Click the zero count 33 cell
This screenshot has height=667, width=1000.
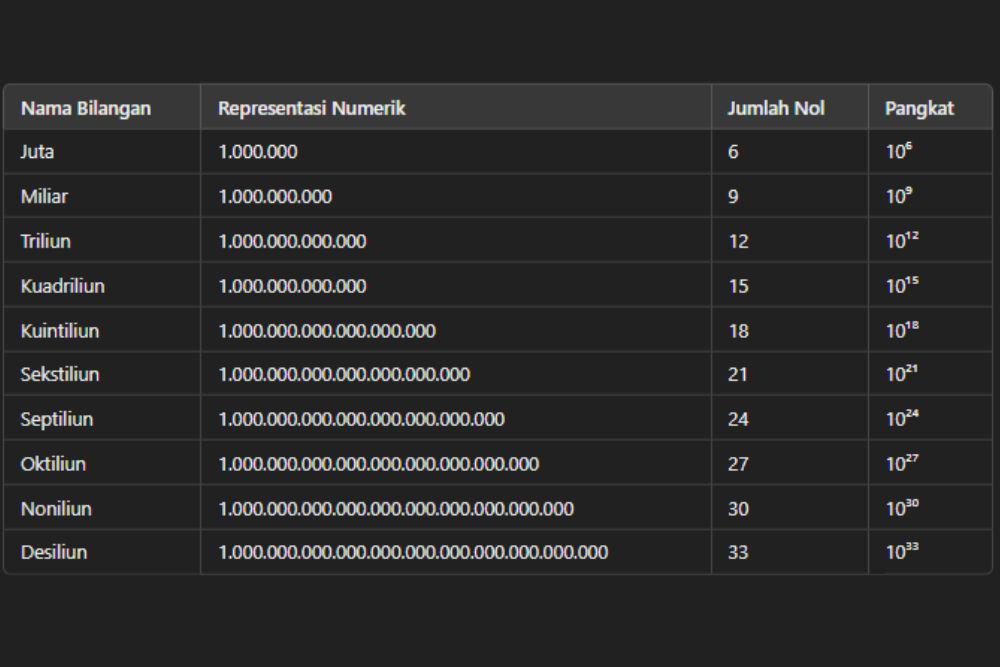pos(738,552)
